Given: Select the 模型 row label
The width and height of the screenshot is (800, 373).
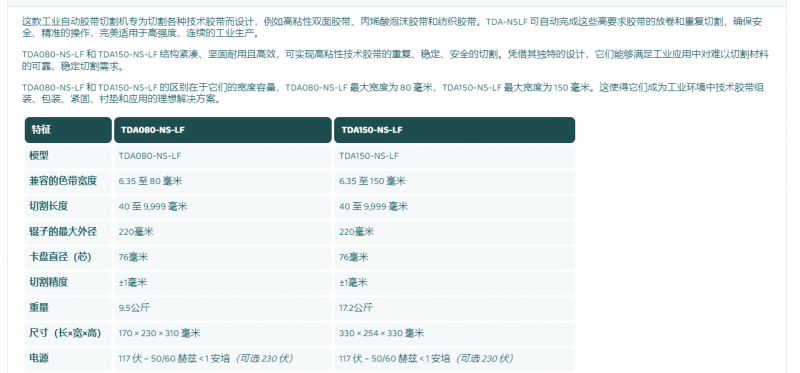Looking at the screenshot, I should [68, 156].
